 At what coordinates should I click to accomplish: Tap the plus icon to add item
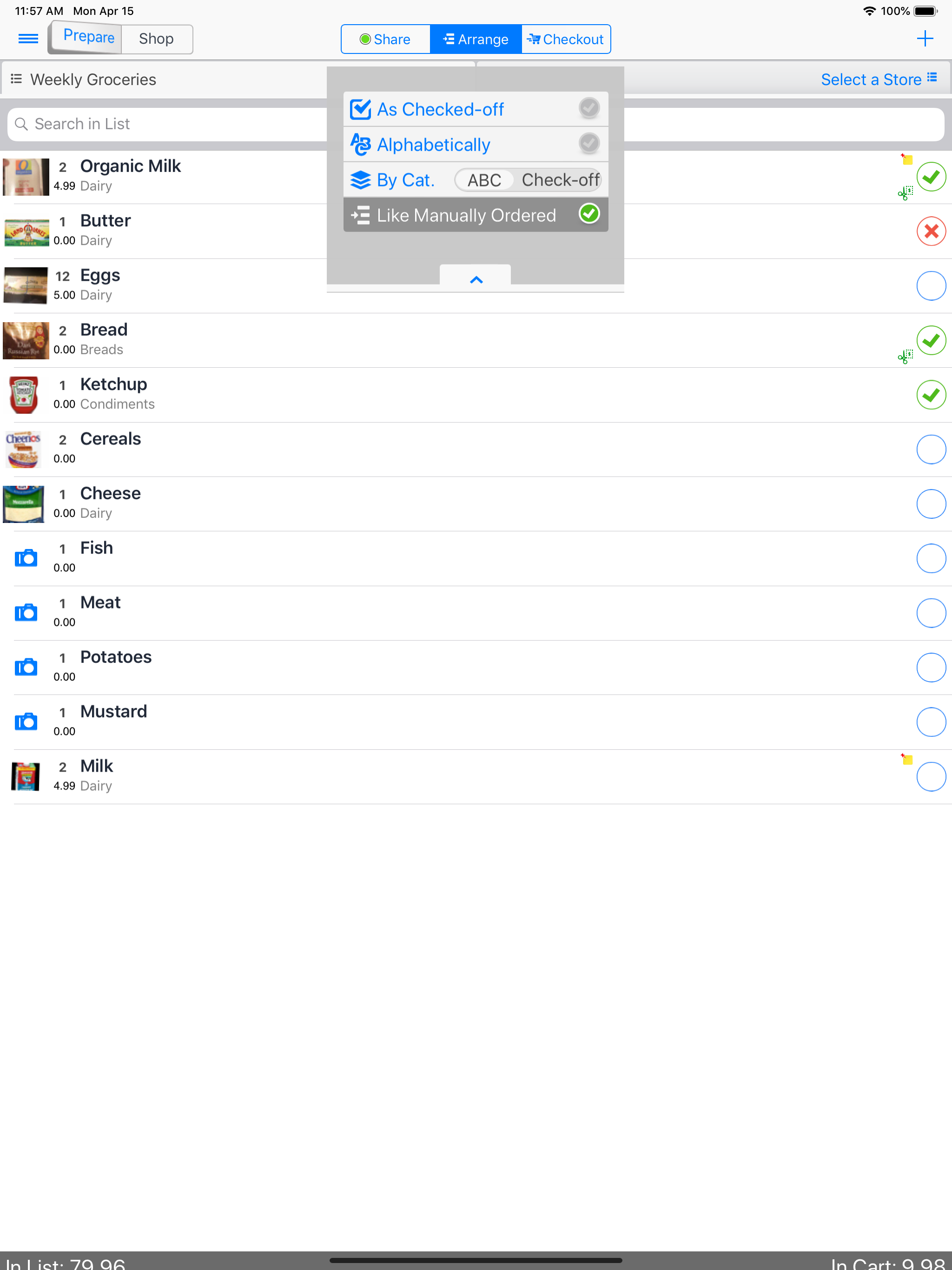pyautogui.click(x=925, y=39)
